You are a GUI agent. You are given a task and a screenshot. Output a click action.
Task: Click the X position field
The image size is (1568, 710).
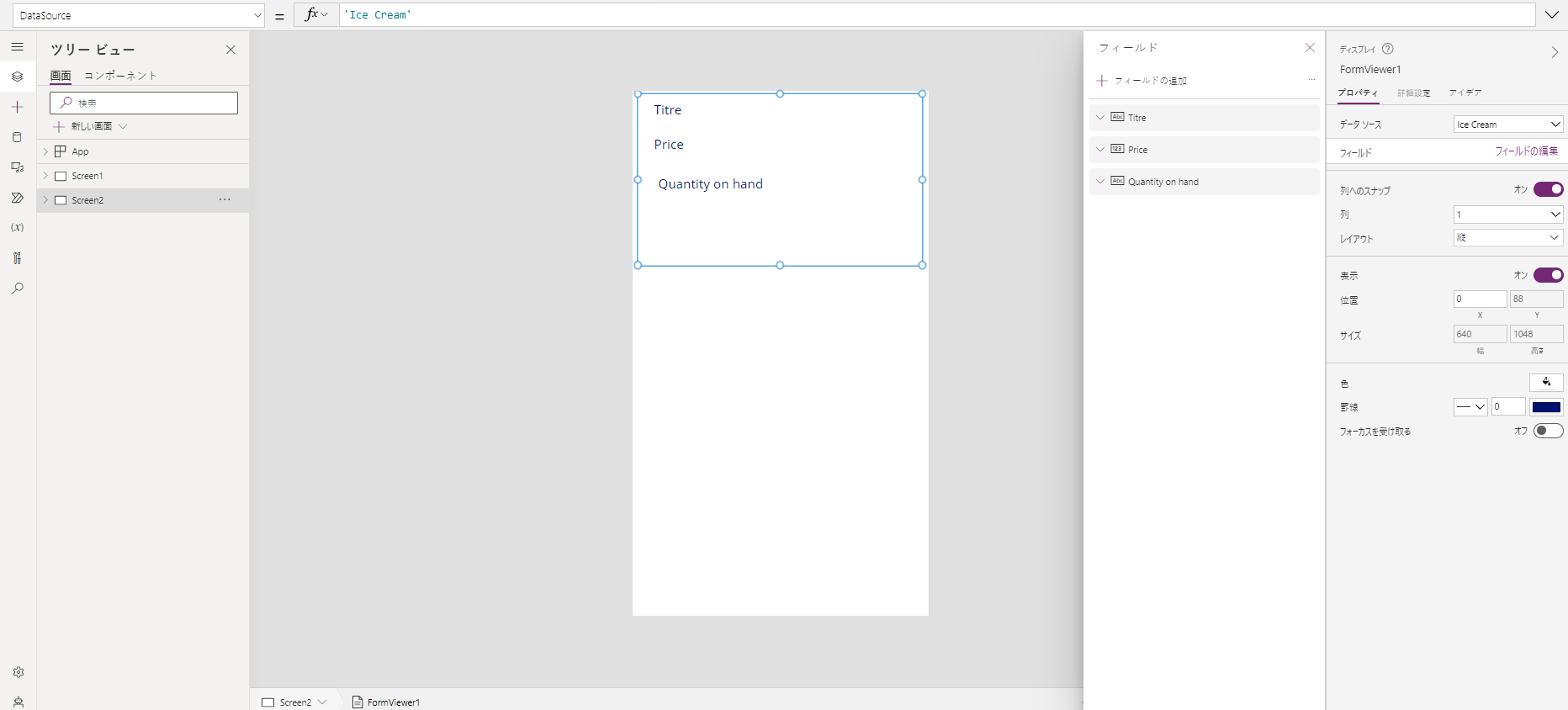(1480, 299)
